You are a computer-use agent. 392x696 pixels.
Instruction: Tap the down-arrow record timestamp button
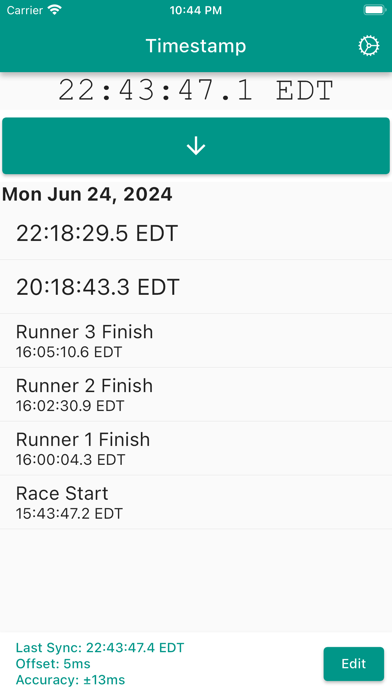(196, 146)
